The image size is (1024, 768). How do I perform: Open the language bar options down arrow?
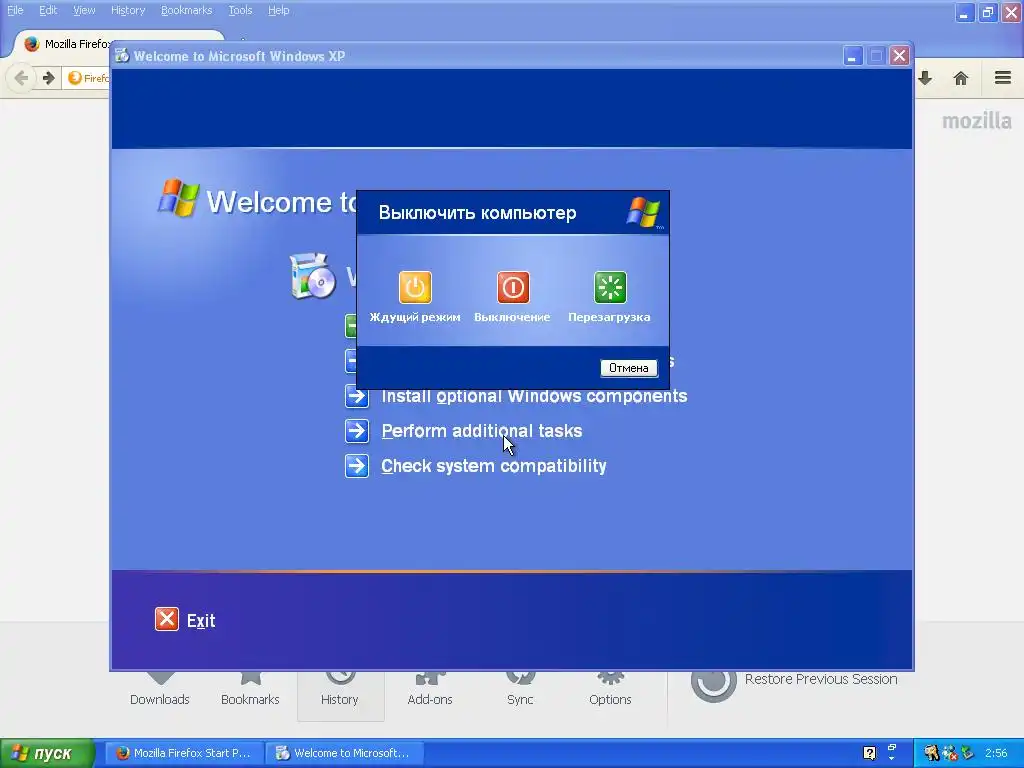coord(892,759)
